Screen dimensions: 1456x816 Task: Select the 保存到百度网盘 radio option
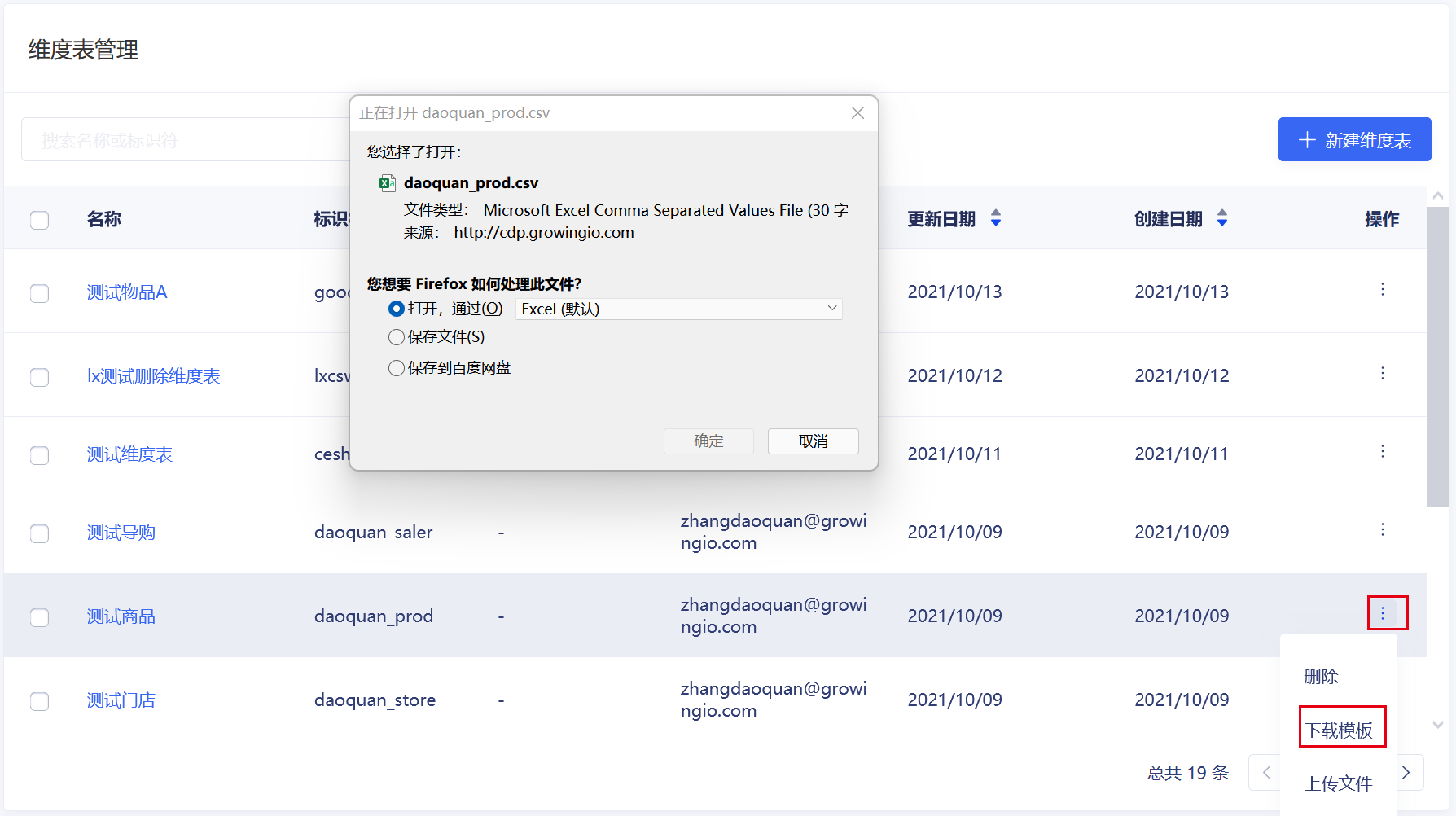click(397, 368)
